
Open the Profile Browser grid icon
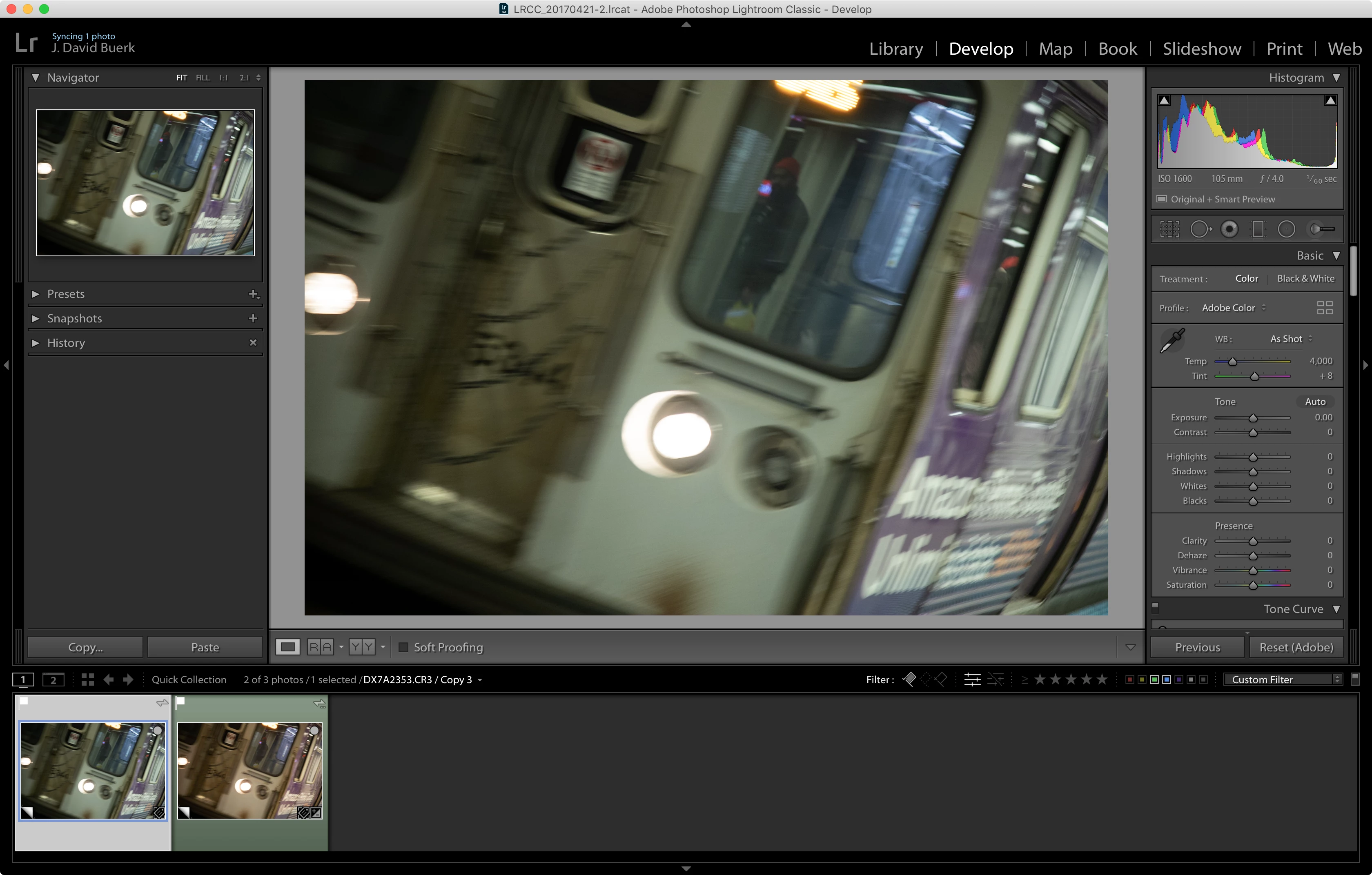click(x=1325, y=308)
